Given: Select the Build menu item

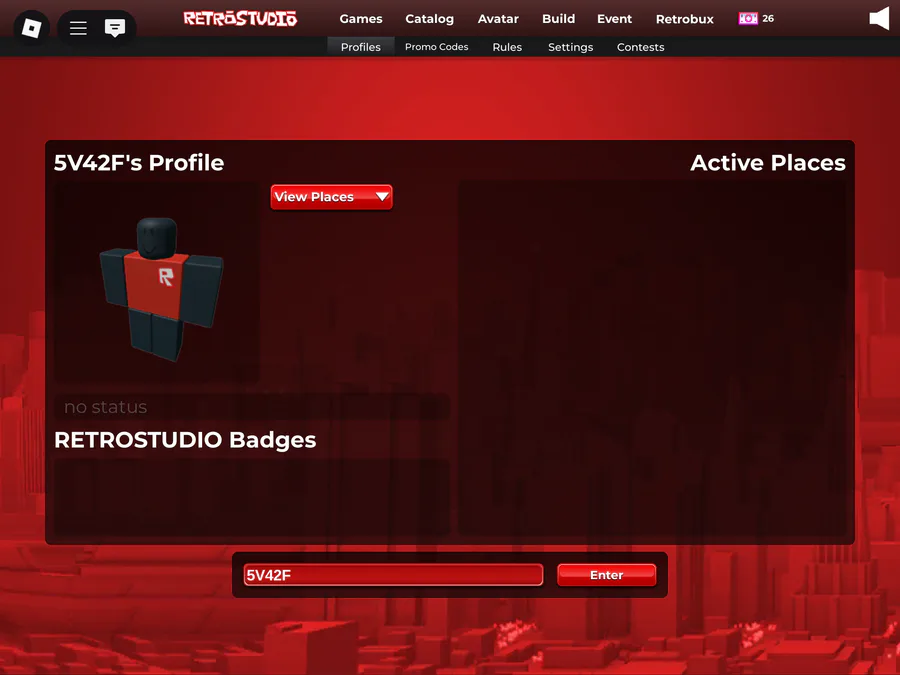Looking at the screenshot, I should coord(558,19).
